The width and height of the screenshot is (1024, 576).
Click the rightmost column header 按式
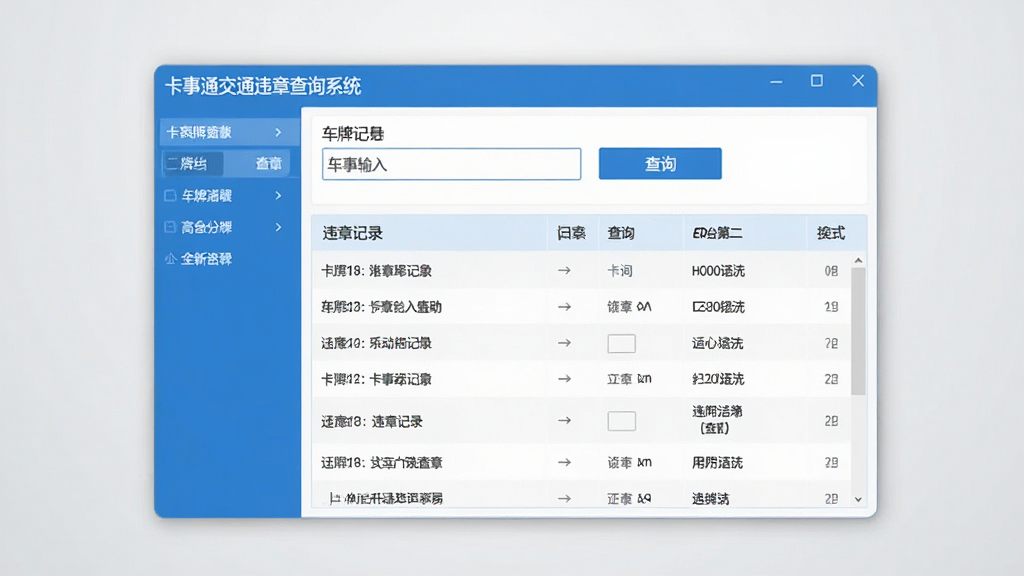[x=831, y=233]
